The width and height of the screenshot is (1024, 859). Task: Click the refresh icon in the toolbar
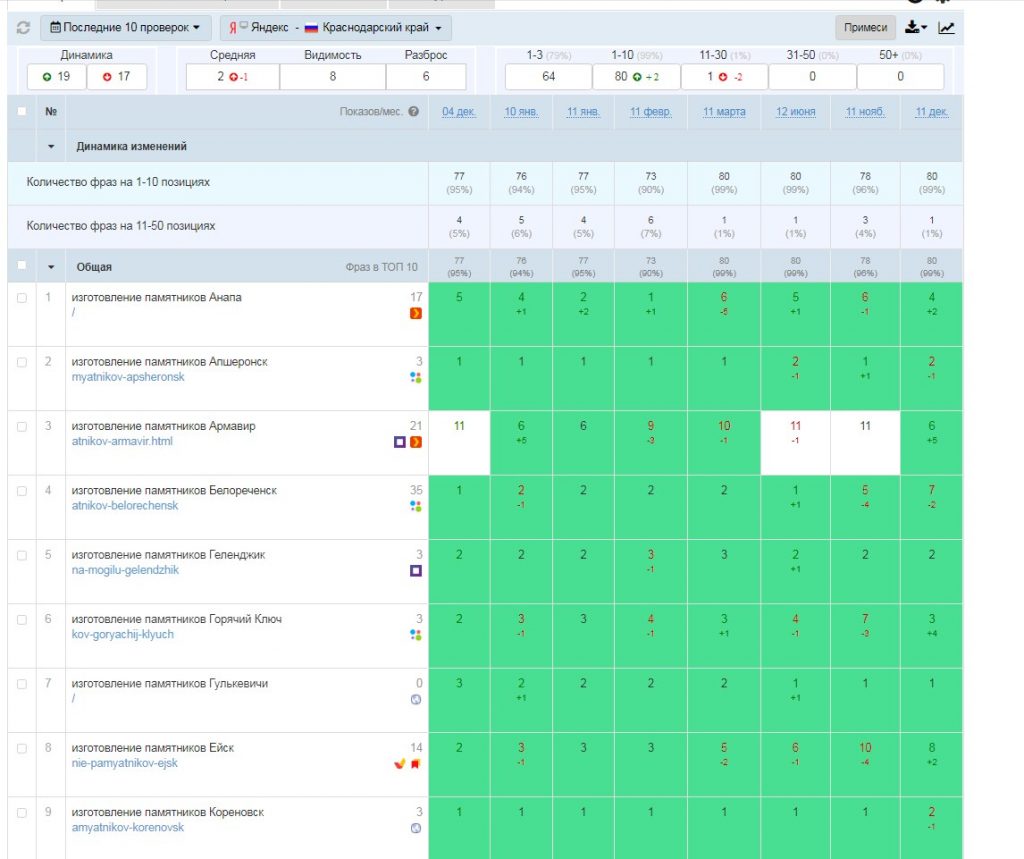click(x=24, y=27)
